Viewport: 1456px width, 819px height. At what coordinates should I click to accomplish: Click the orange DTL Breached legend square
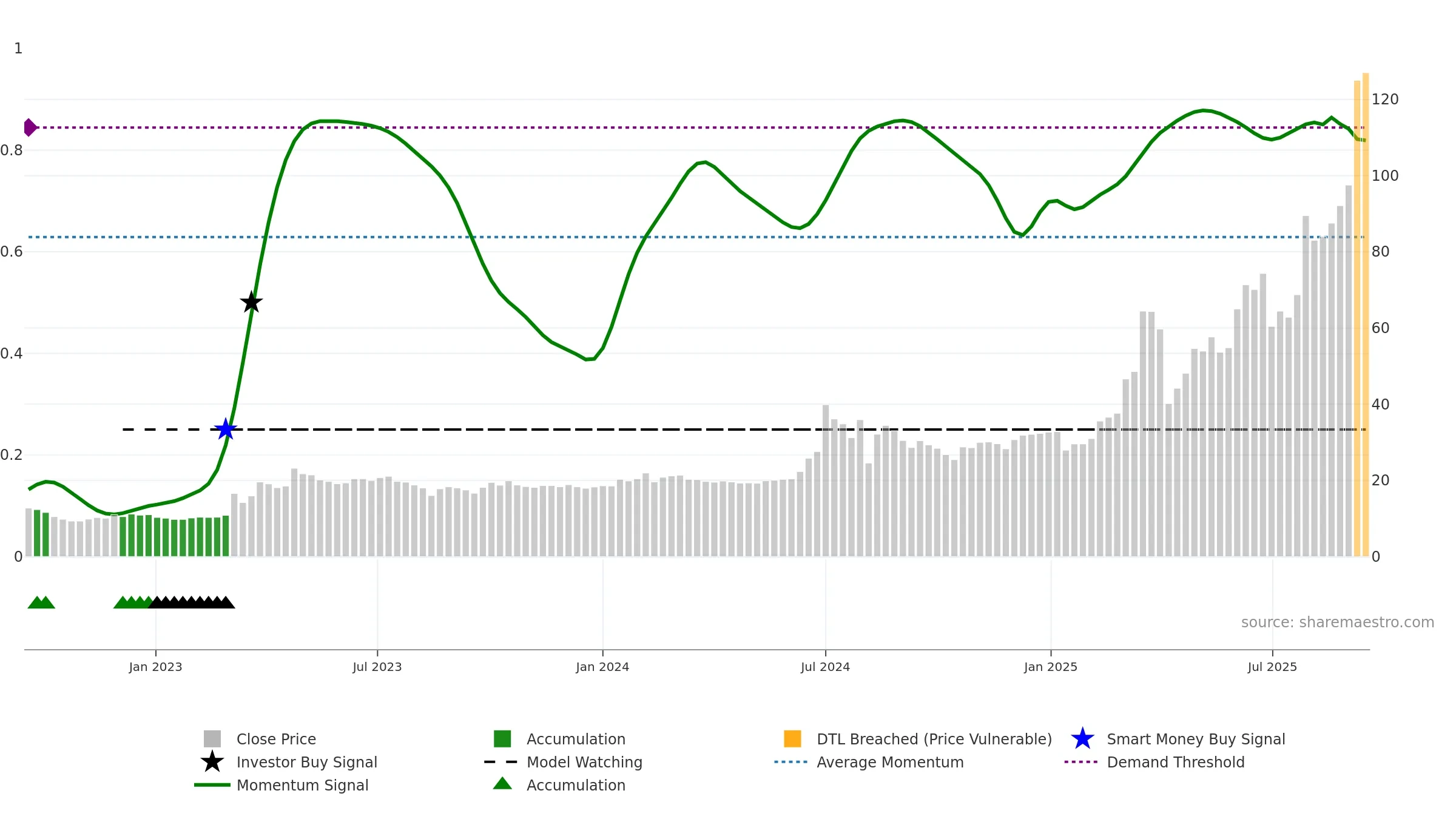(792, 738)
